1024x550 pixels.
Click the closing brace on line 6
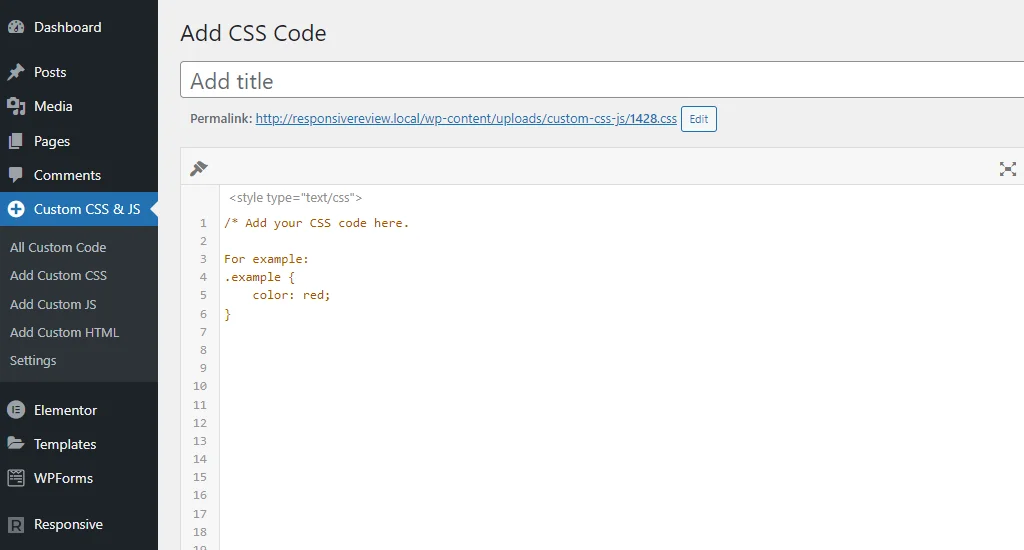[227, 314]
